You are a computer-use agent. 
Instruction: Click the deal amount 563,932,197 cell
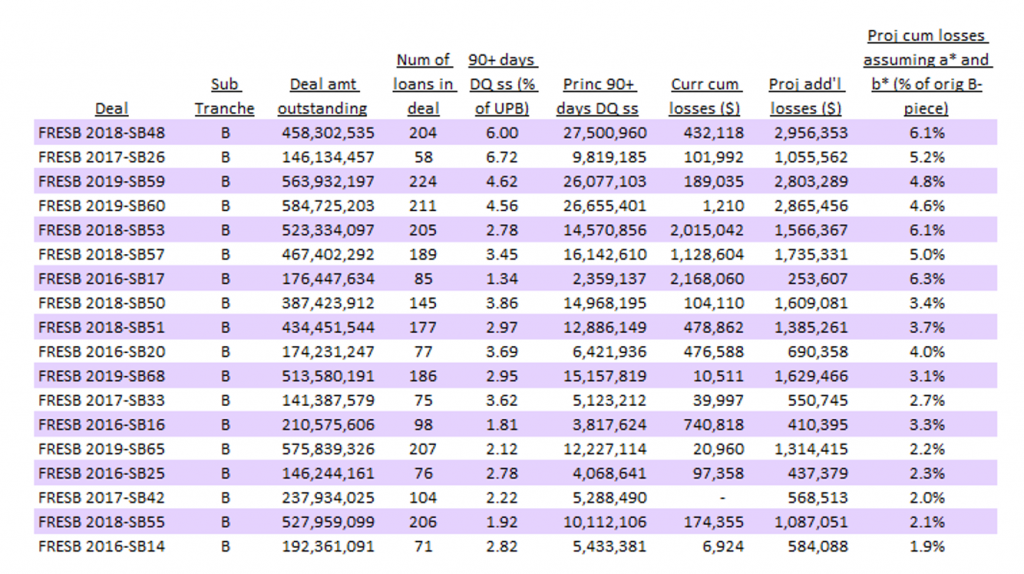(326, 181)
